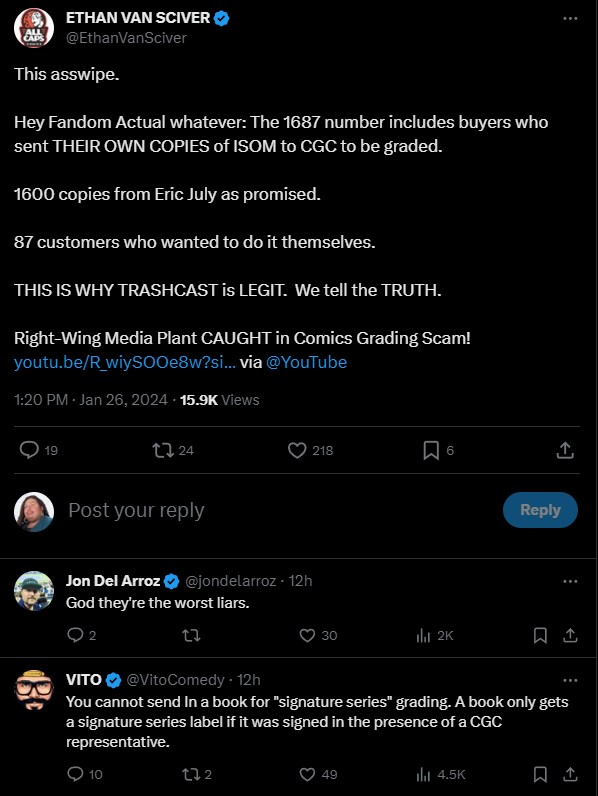Repost the main tweet with 24 reposts
The width and height of the screenshot is (598, 796).
click(163, 450)
